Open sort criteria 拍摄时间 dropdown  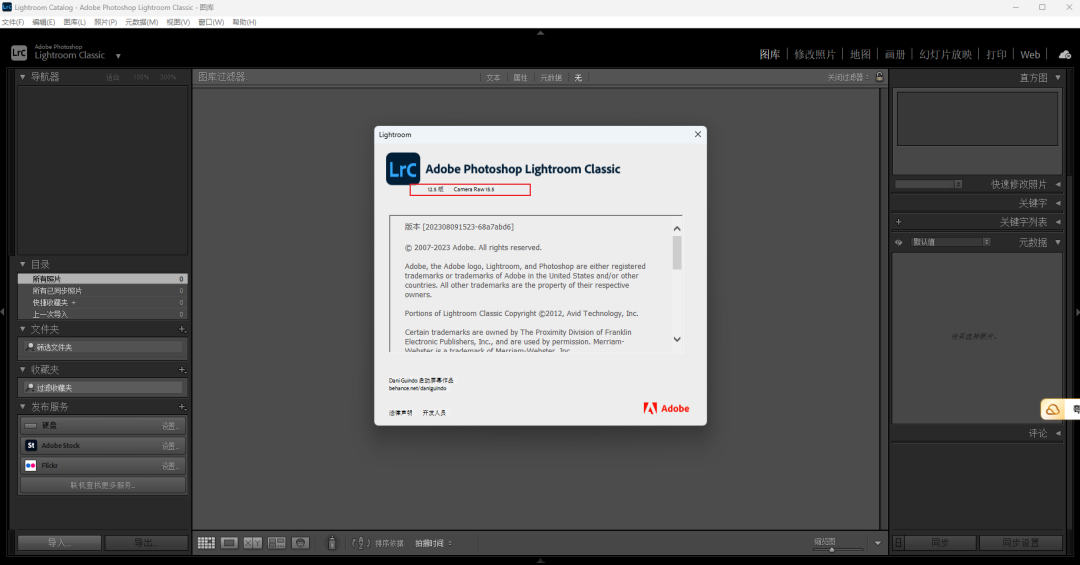click(x=433, y=544)
